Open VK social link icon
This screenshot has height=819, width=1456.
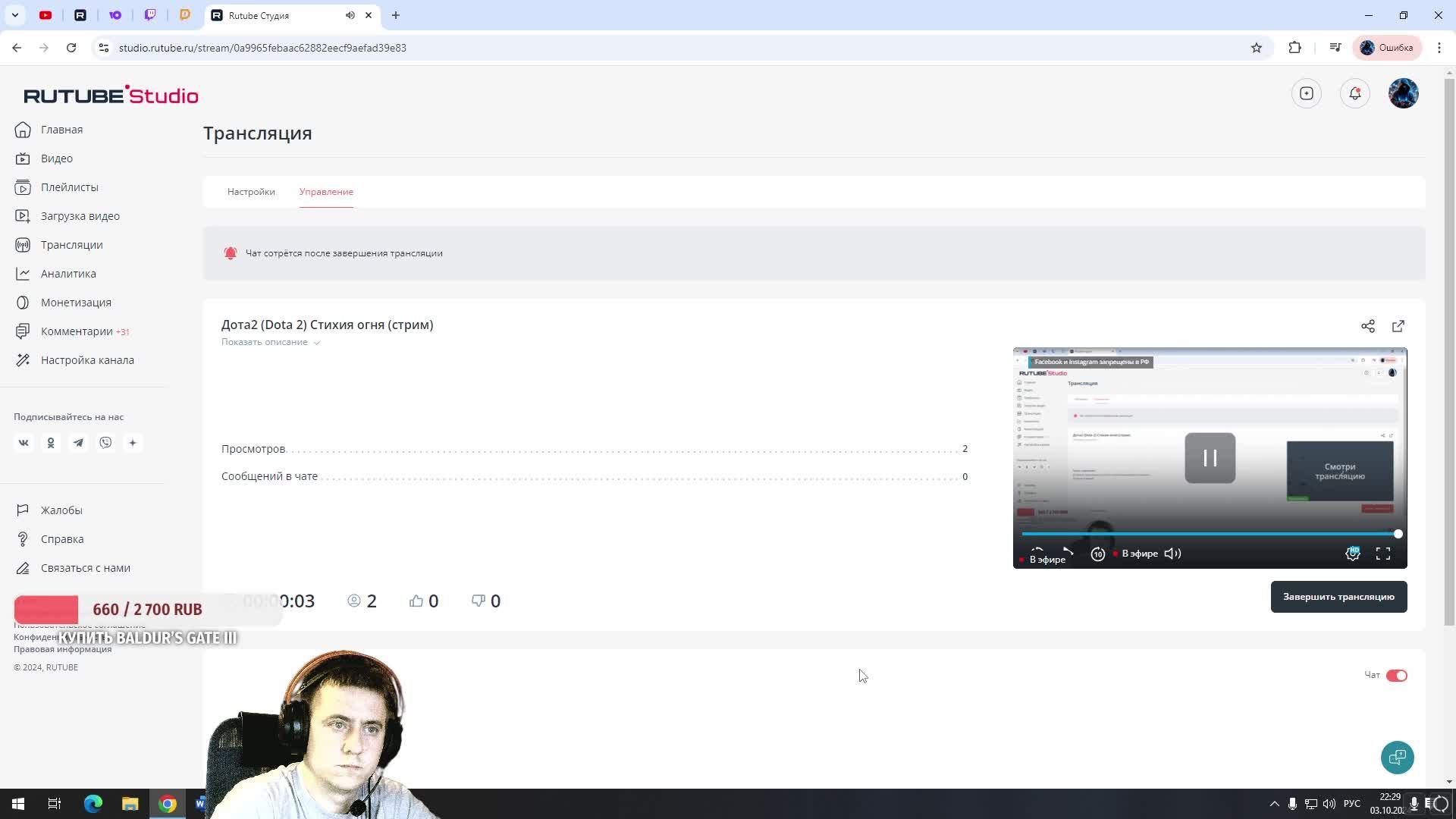pyautogui.click(x=24, y=443)
